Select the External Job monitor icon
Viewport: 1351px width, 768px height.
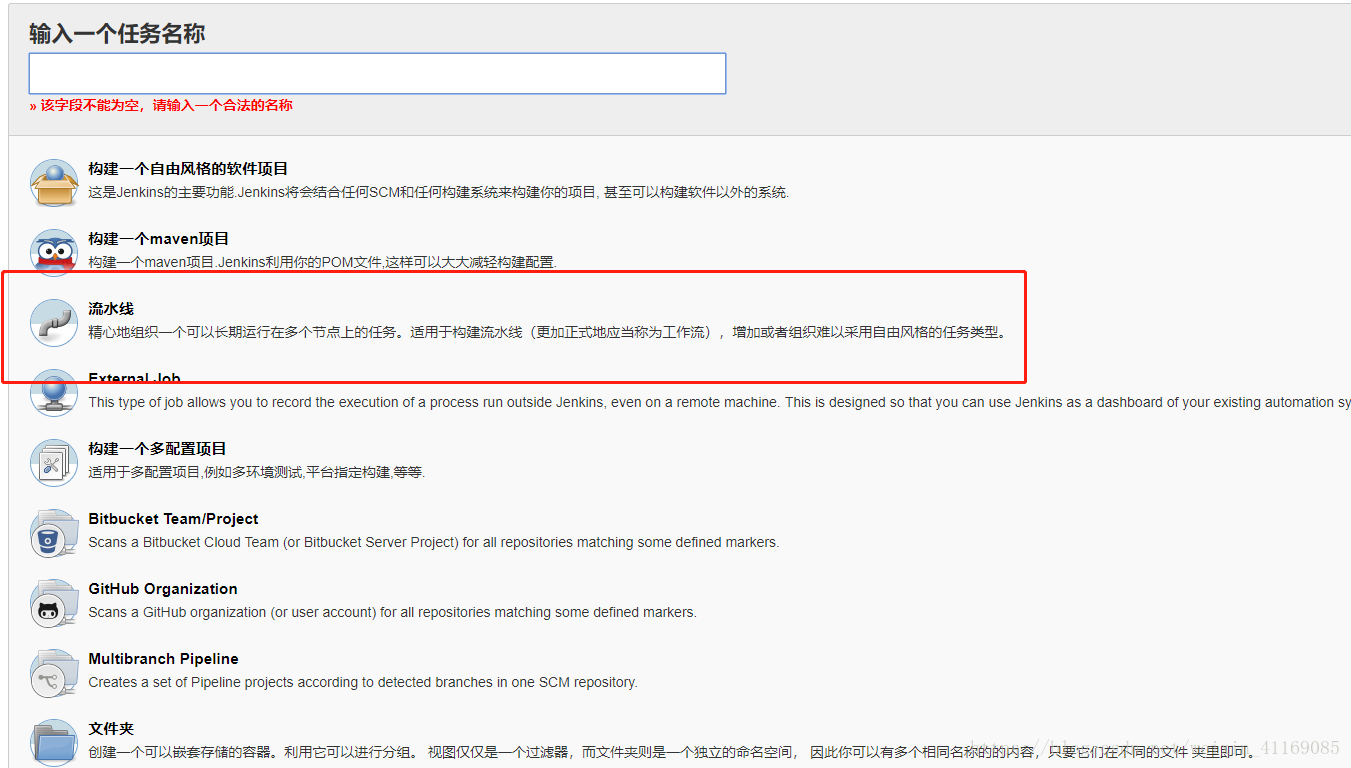coord(53,393)
